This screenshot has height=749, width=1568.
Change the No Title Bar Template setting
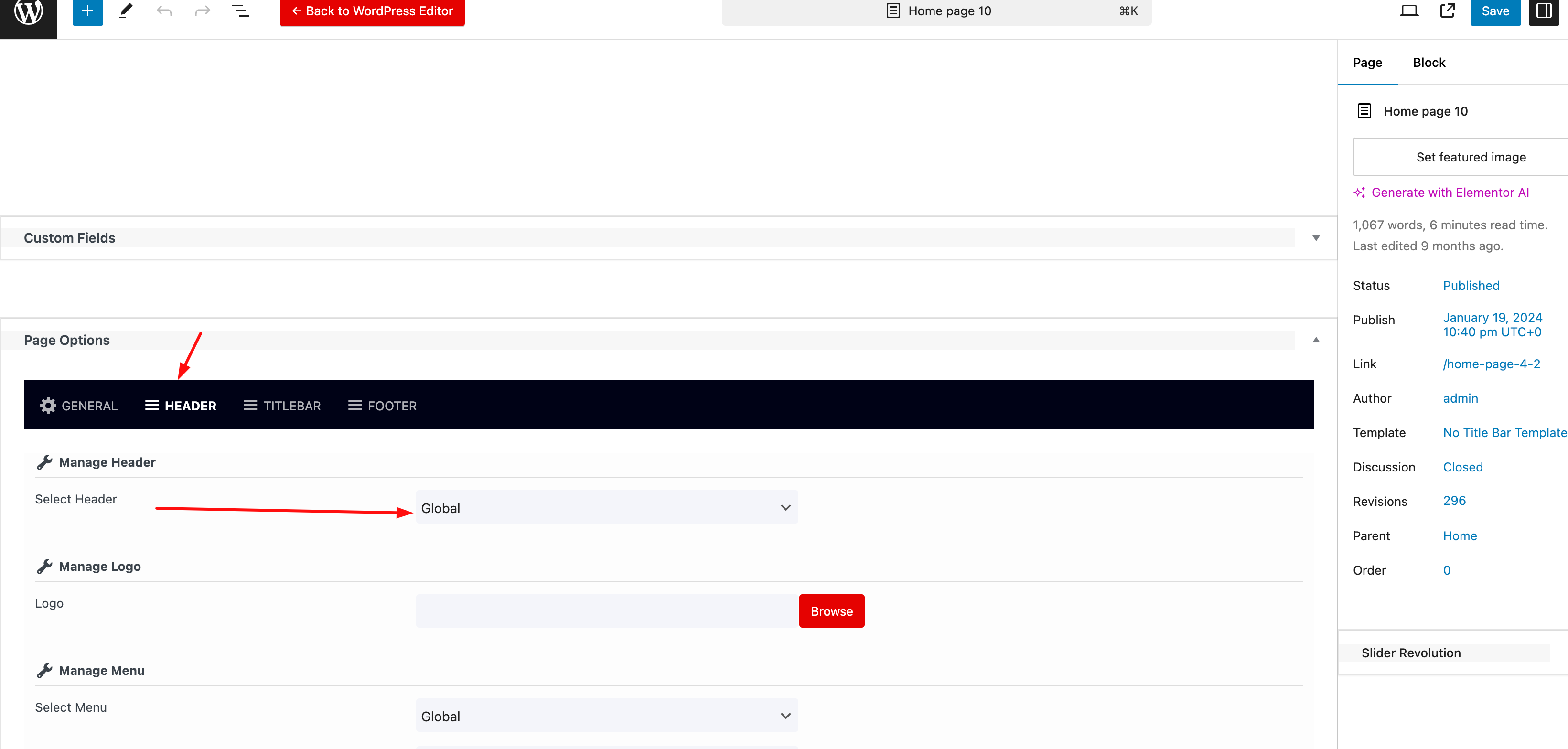1504,433
